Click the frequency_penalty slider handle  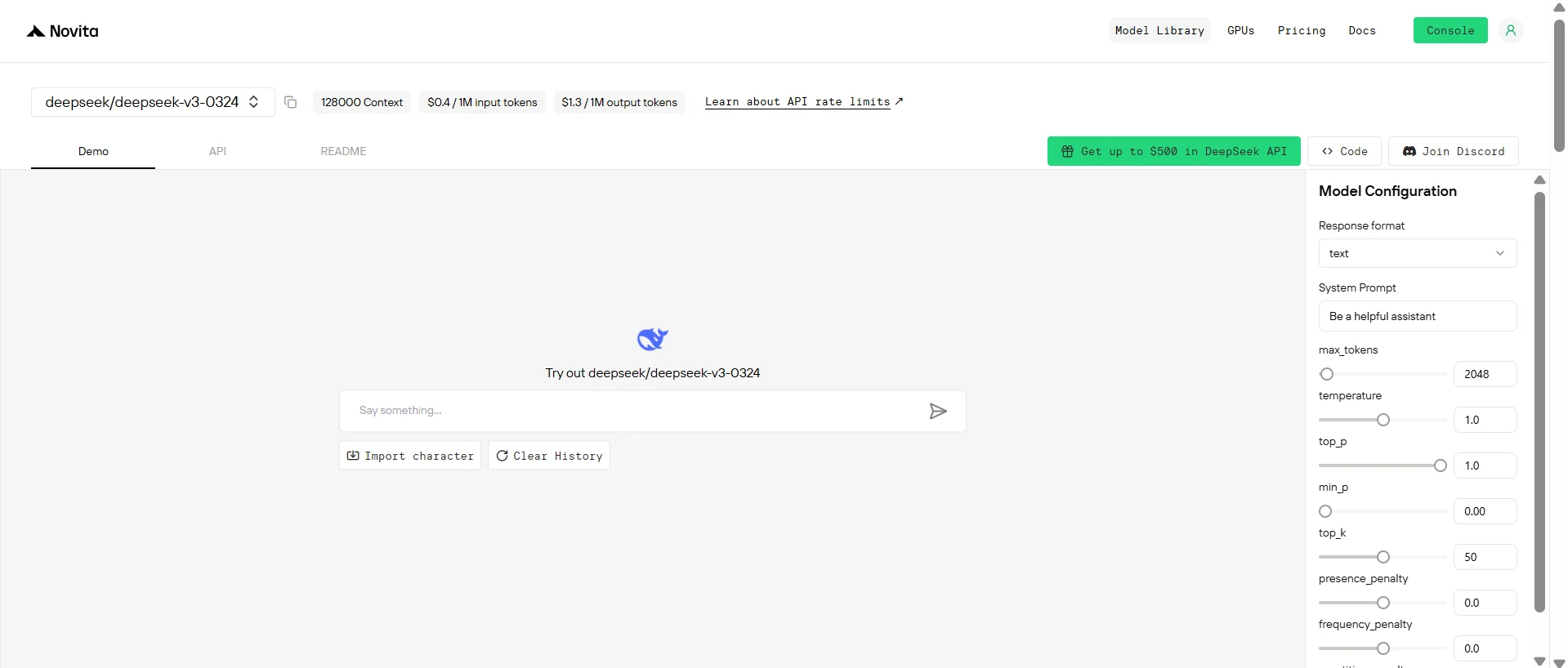1383,648
